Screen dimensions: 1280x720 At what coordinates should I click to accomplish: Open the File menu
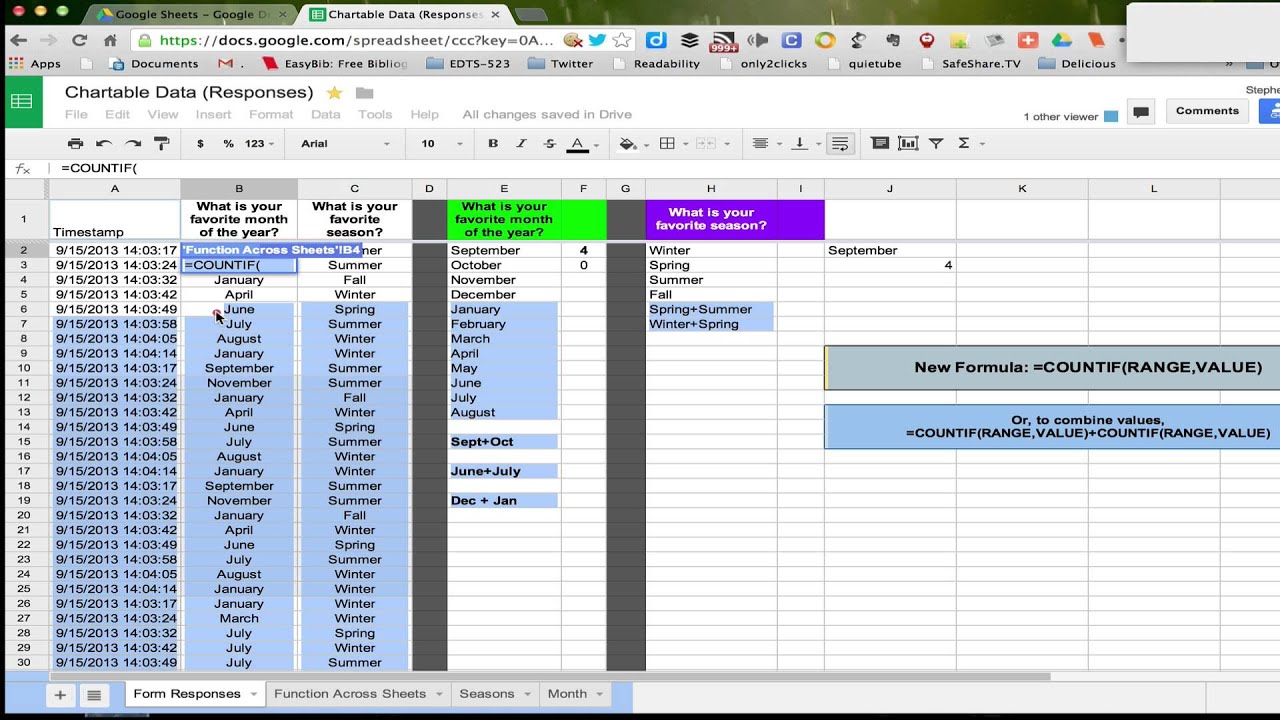[76, 115]
